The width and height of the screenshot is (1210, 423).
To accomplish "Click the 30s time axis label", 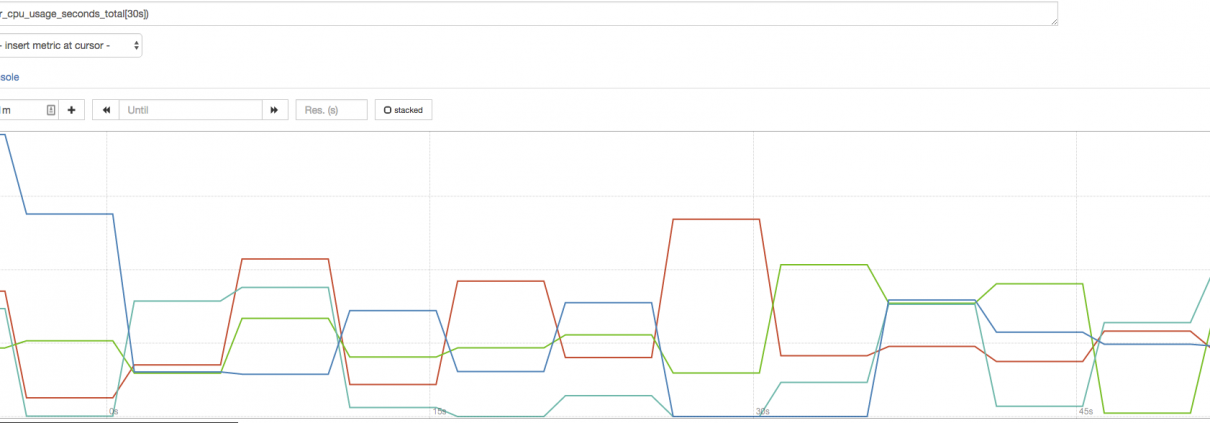I will click(x=762, y=411).
